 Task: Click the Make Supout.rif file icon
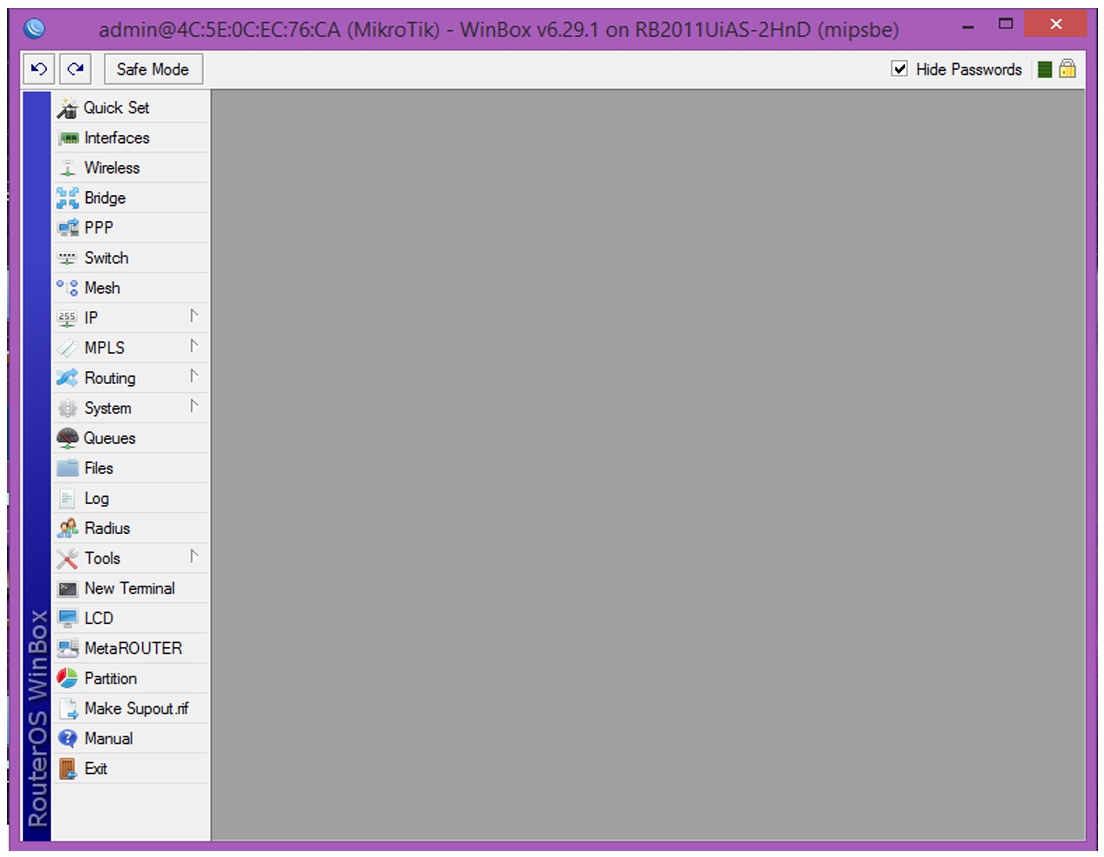[x=68, y=708]
